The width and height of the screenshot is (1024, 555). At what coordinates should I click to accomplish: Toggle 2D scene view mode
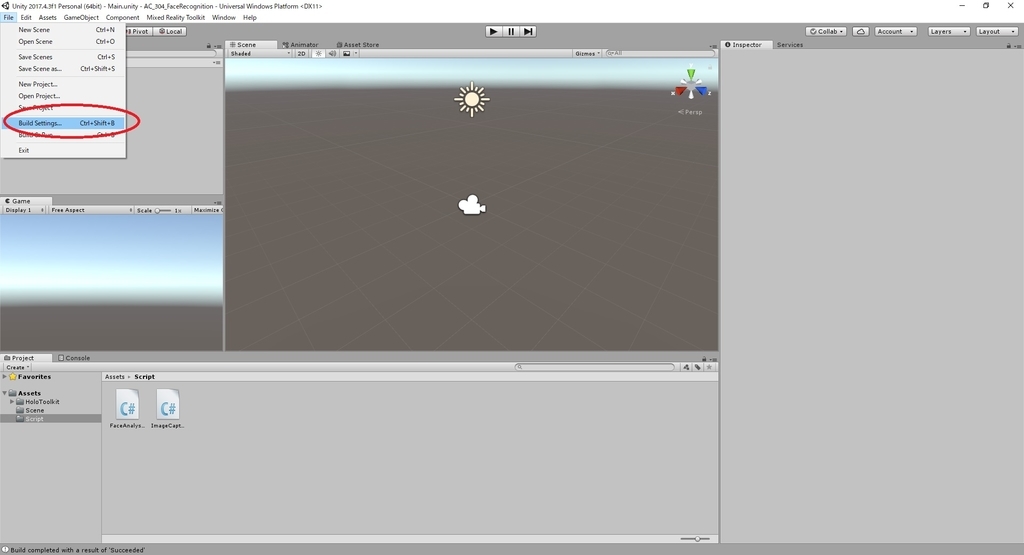click(x=301, y=54)
